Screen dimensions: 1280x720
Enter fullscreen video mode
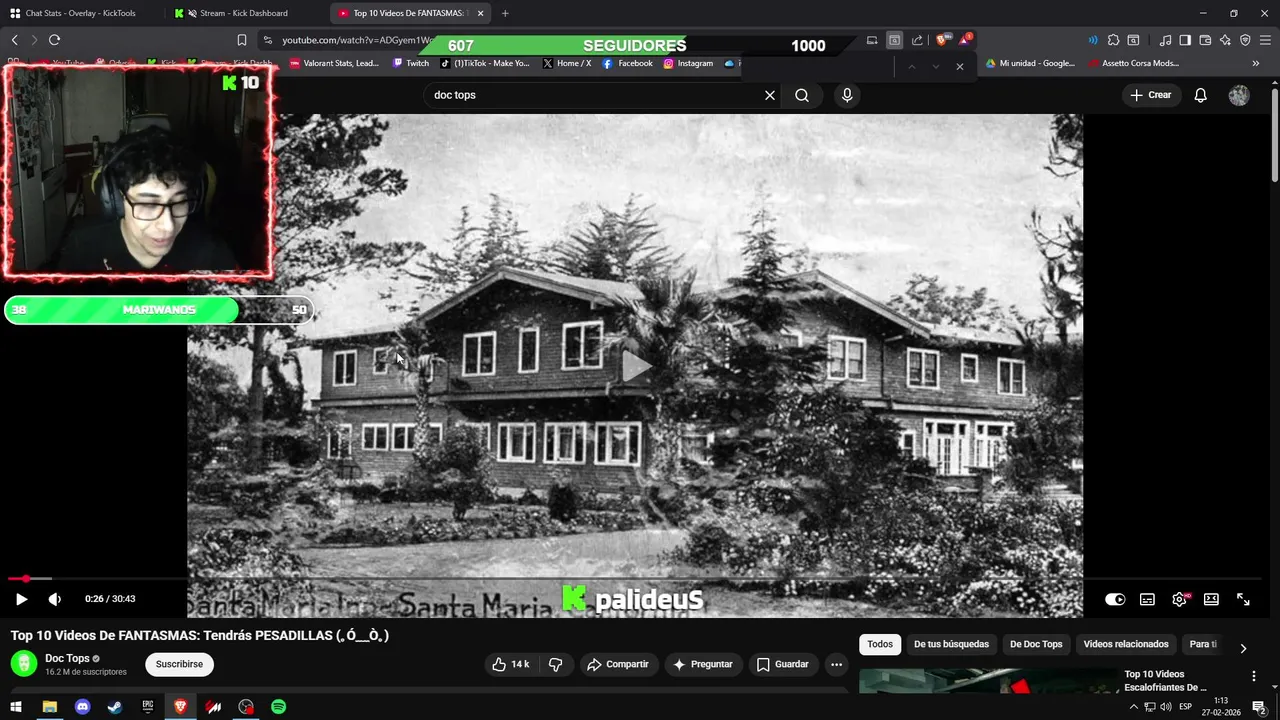point(1243,599)
